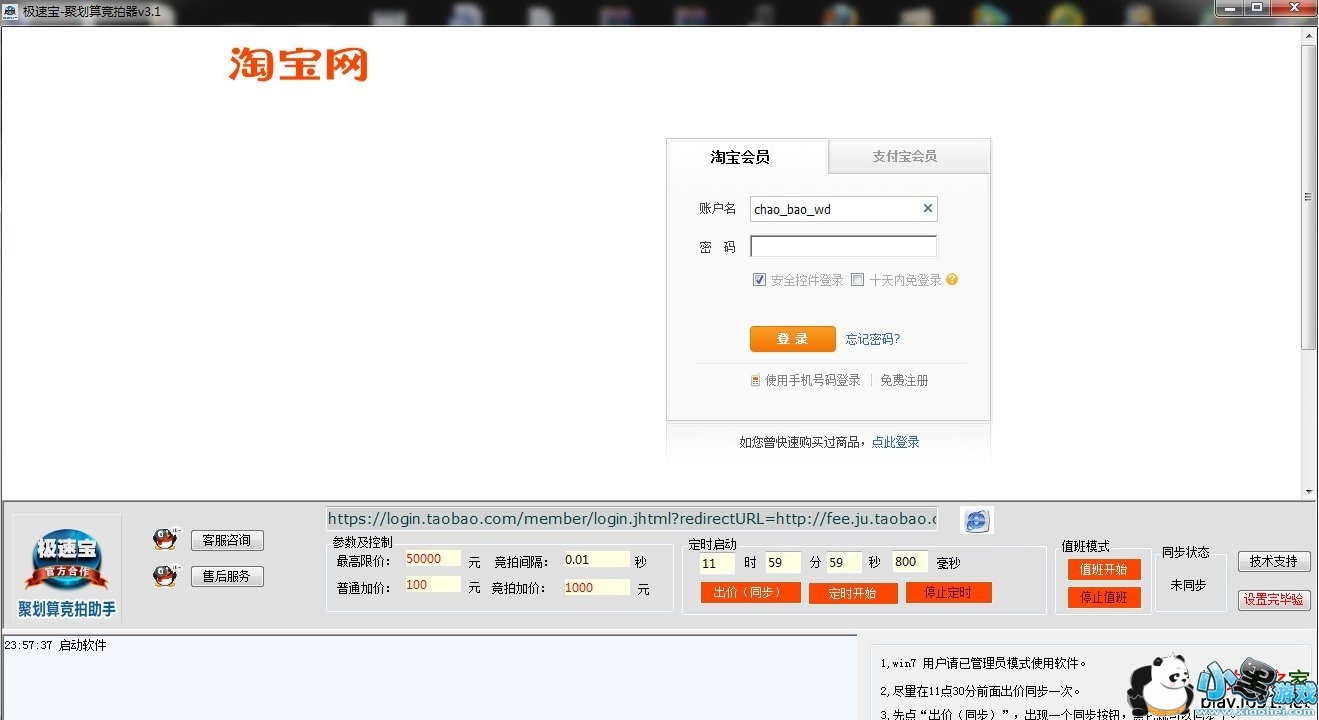Click the 竞拍间隔: label
The height and width of the screenshot is (720, 1319).
pos(522,561)
